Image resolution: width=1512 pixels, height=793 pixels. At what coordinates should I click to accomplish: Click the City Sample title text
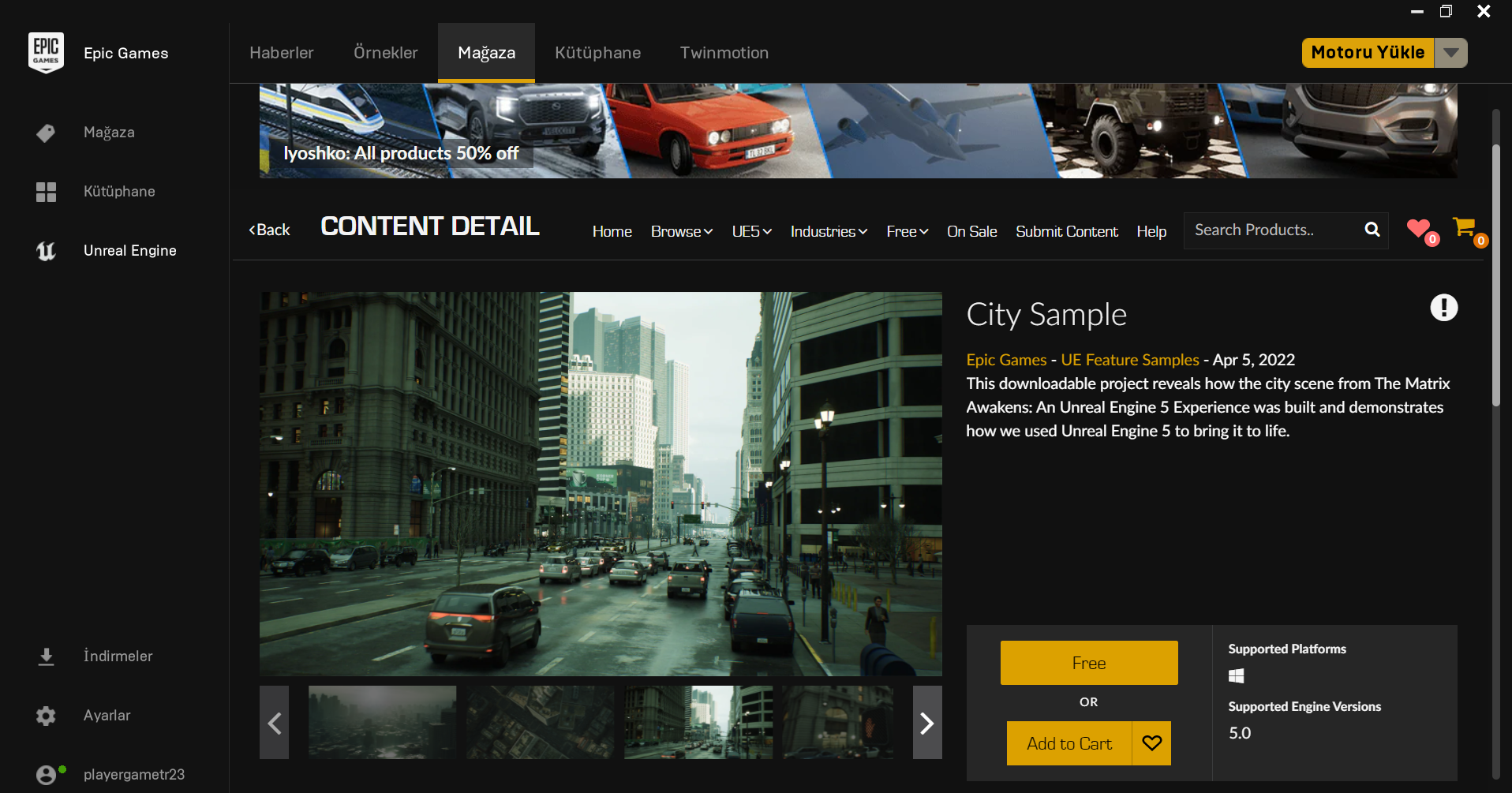click(x=1046, y=315)
